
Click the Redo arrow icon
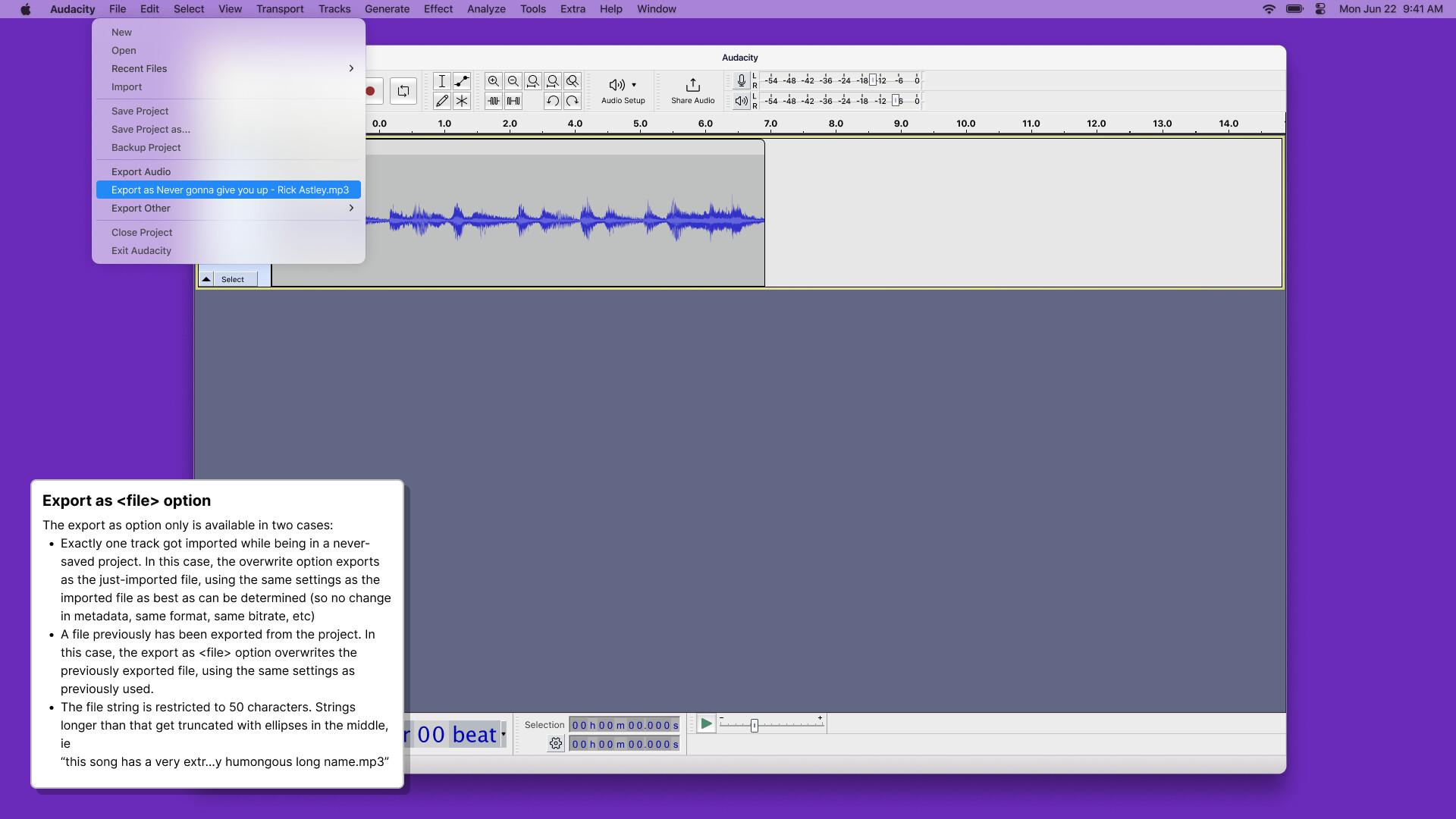(573, 101)
